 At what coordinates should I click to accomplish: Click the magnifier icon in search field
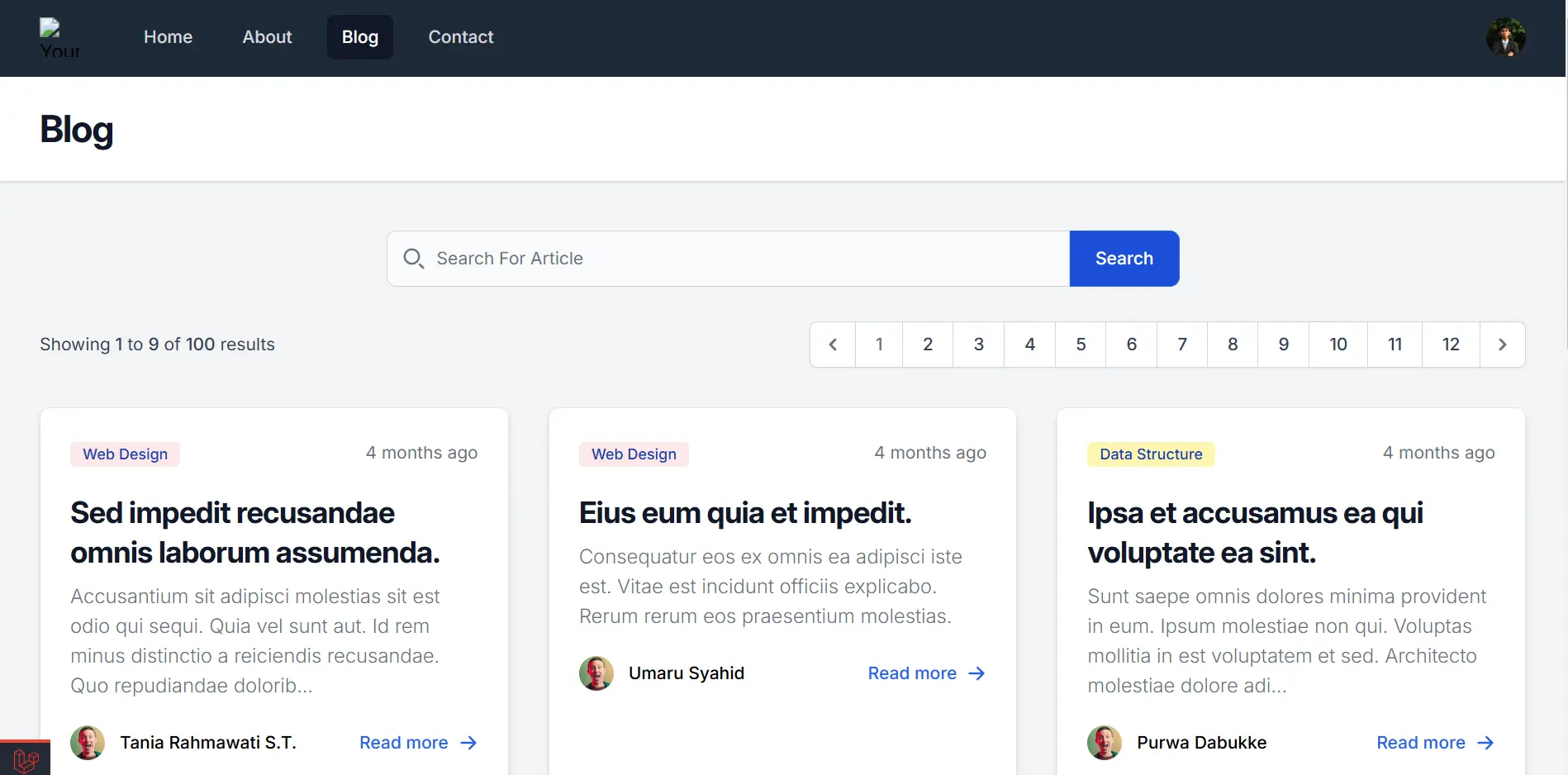pyautogui.click(x=414, y=259)
